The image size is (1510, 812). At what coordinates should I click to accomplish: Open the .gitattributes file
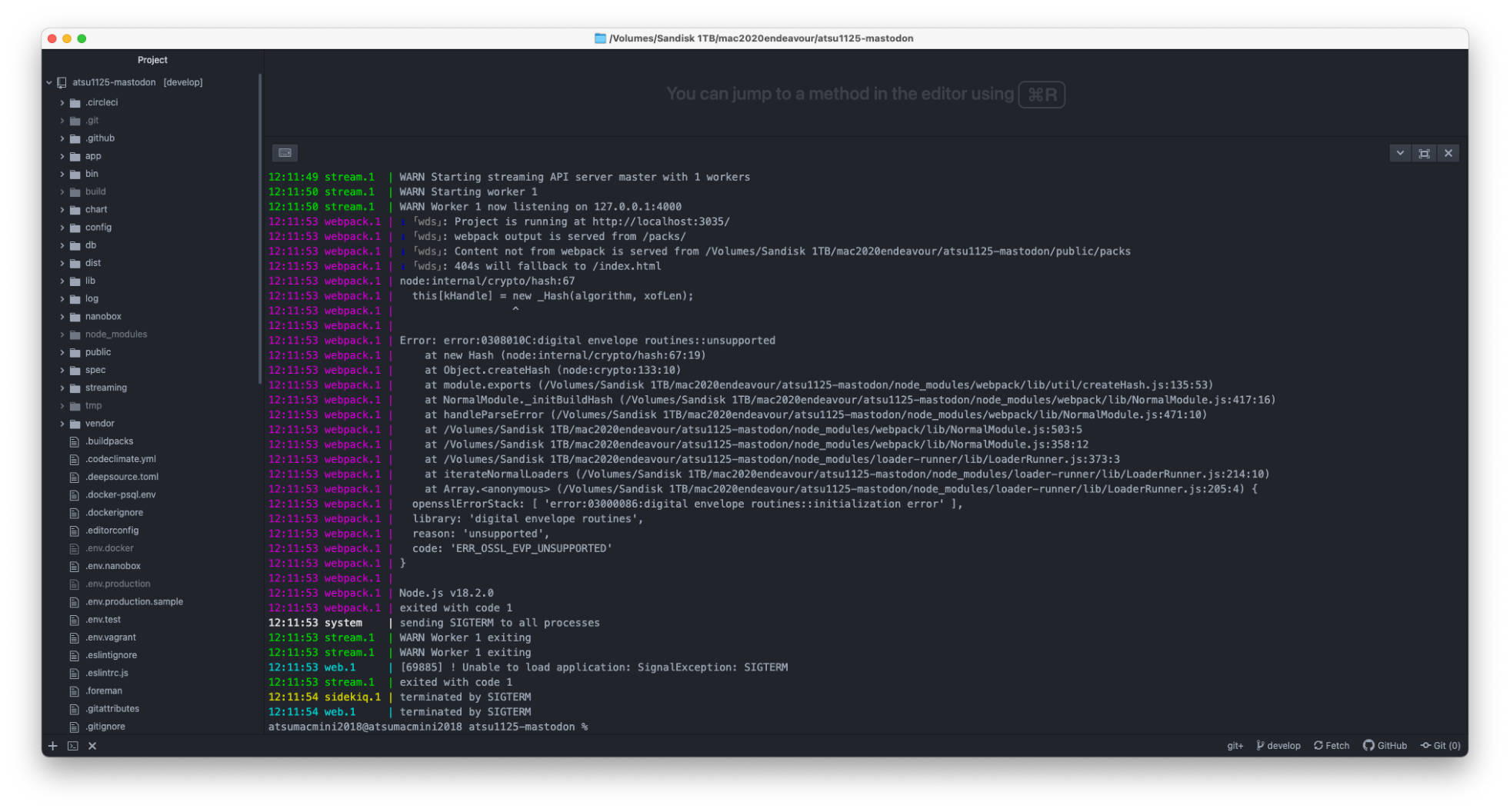point(112,709)
